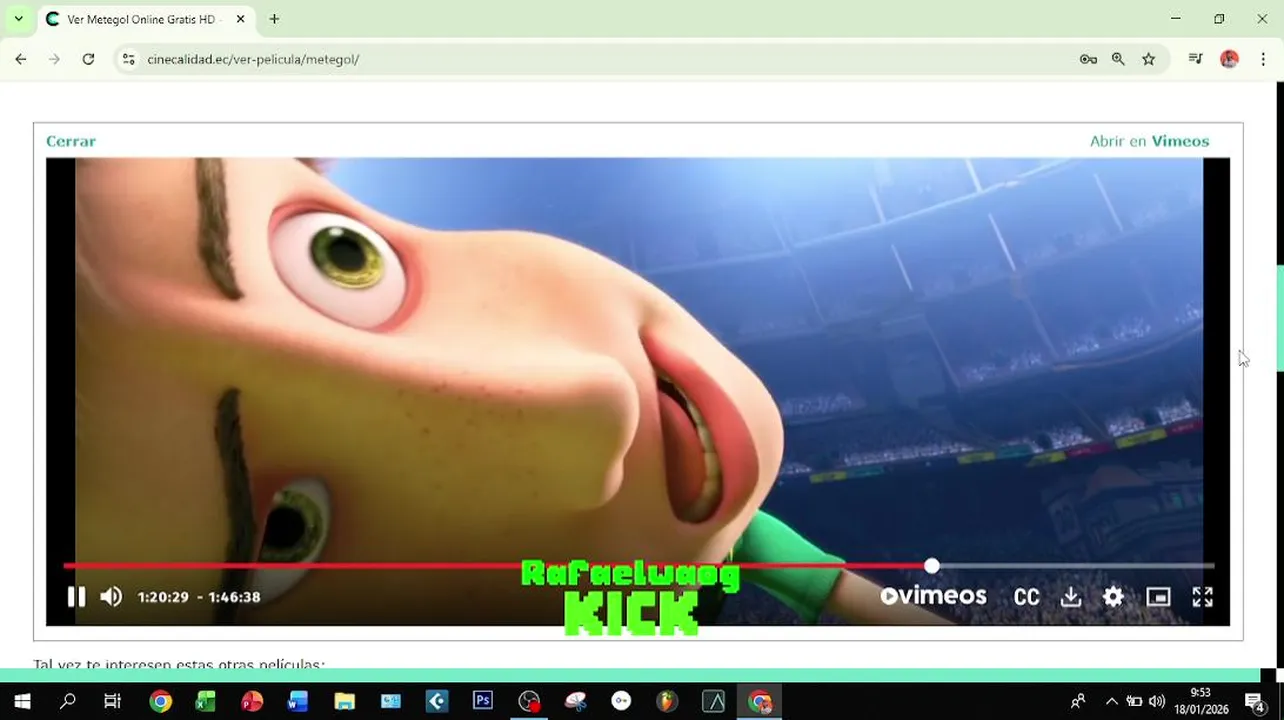Enter fullscreen video mode
1284x720 pixels.
(x=1203, y=597)
